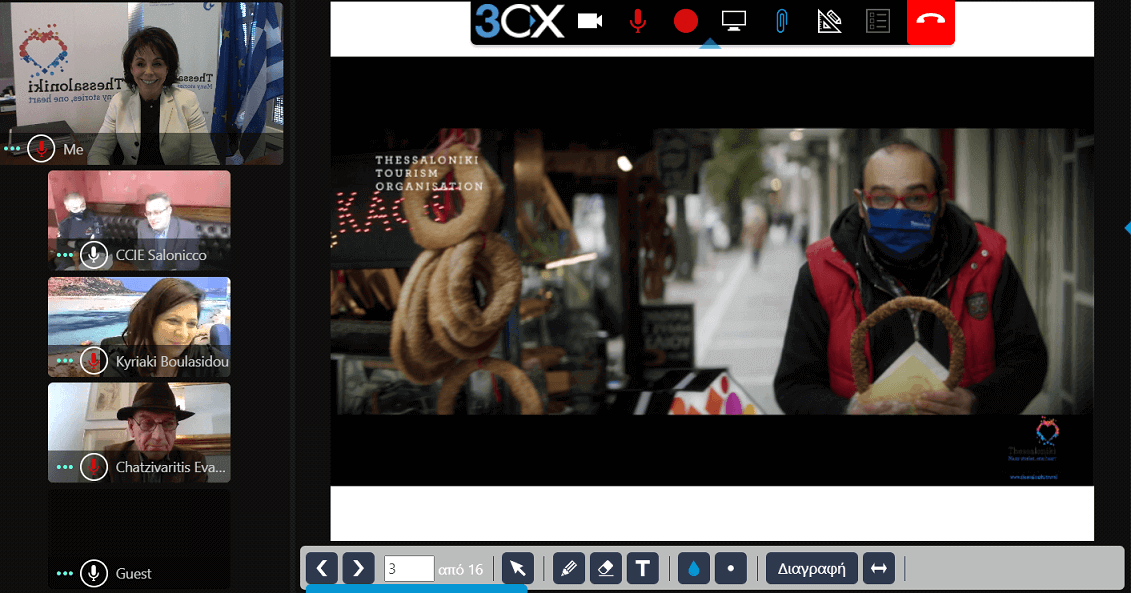
Task: Click the Διαγραφή delete button
Action: [811, 569]
